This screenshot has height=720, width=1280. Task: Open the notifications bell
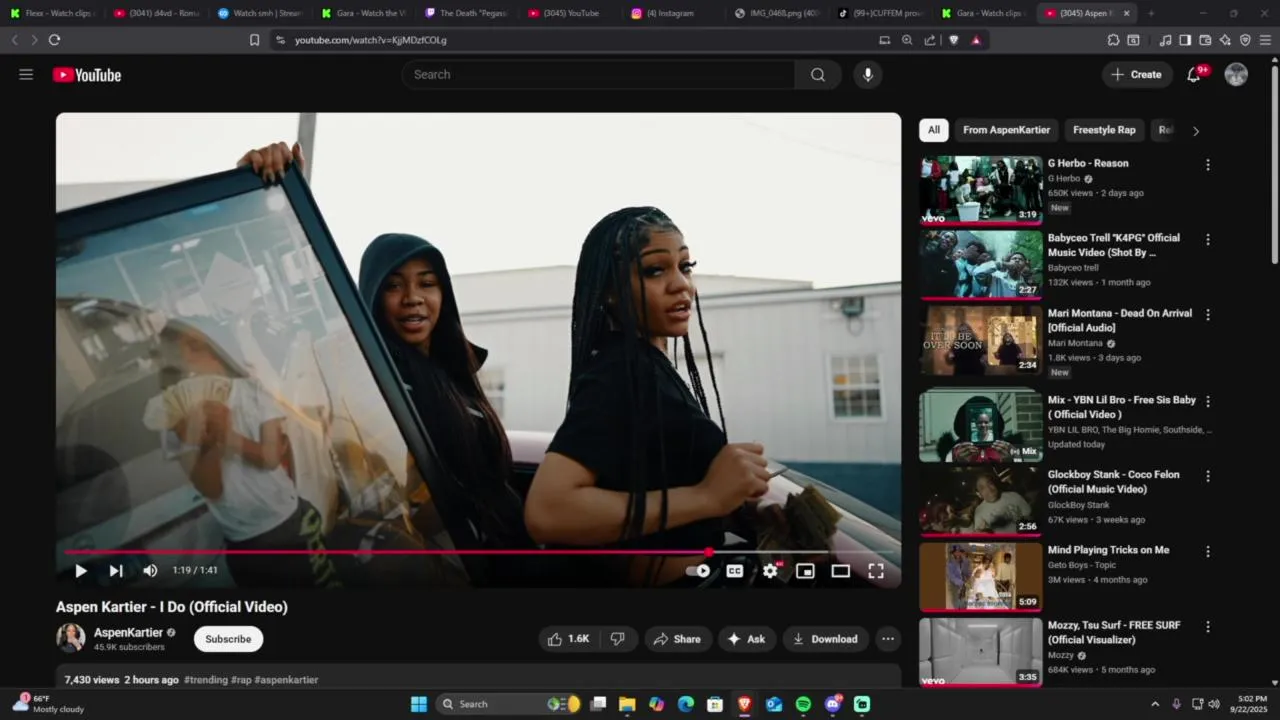1194,75
